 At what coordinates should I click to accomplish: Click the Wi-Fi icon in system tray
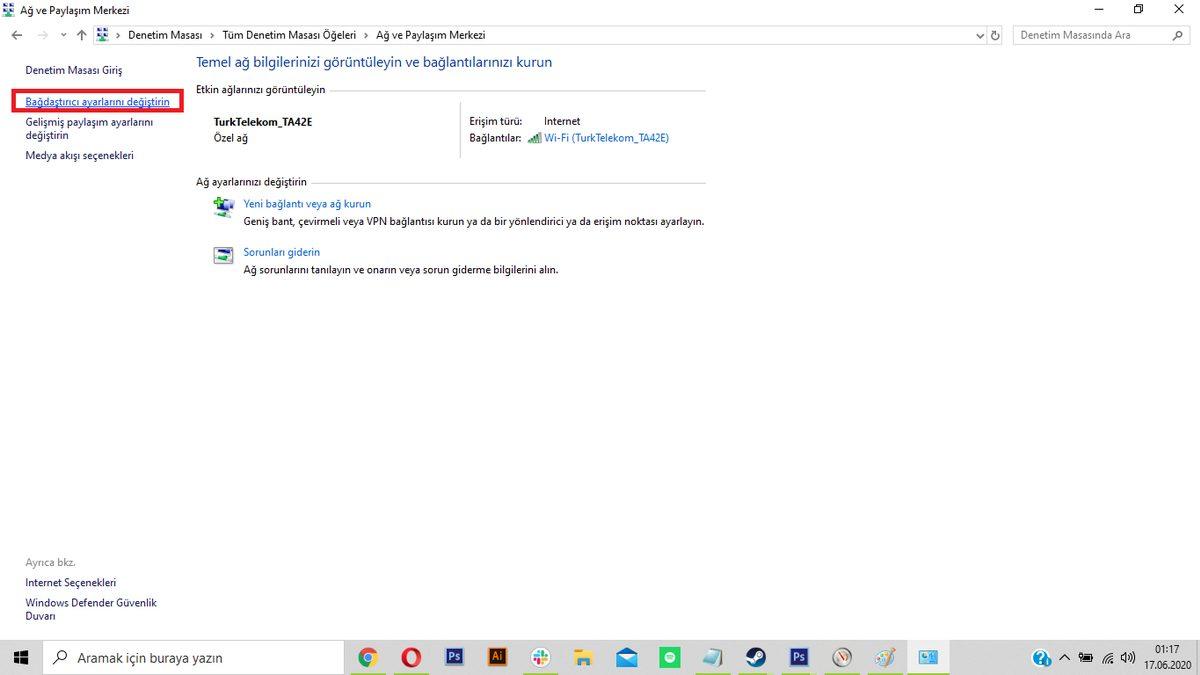[x=1108, y=658]
